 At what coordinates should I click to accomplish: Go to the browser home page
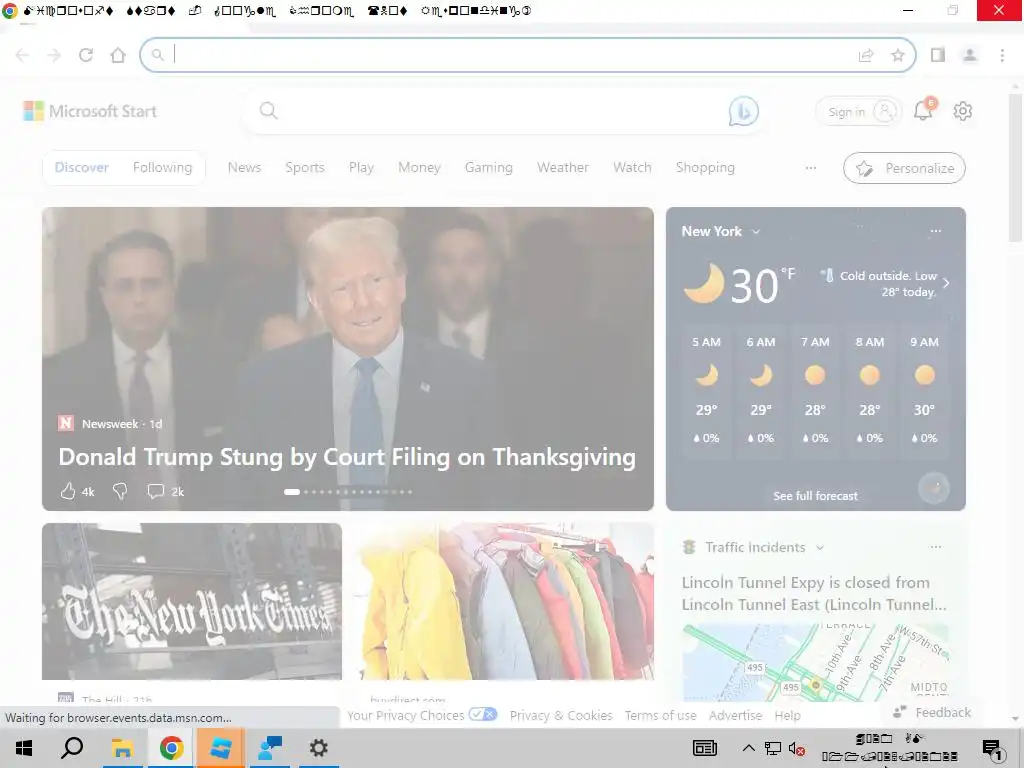118,56
